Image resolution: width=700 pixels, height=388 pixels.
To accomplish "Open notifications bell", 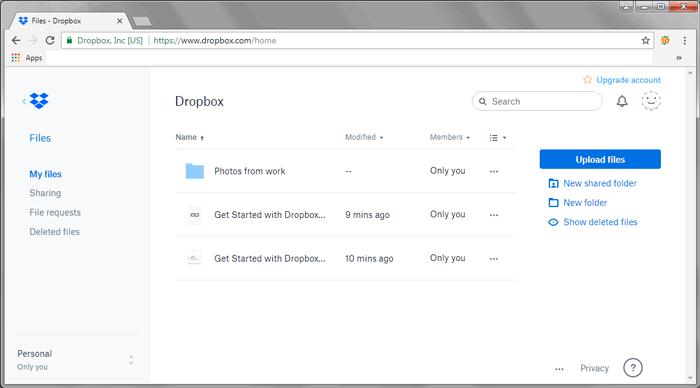I will click(x=622, y=101).
